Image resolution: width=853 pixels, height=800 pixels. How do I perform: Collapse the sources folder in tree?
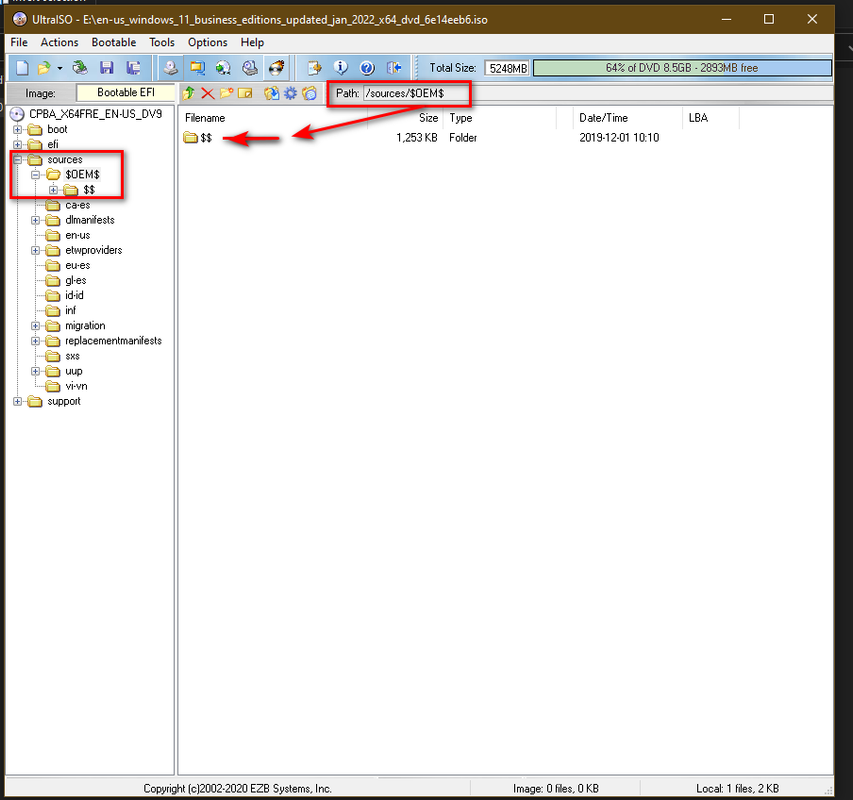[x=17, y=160]
